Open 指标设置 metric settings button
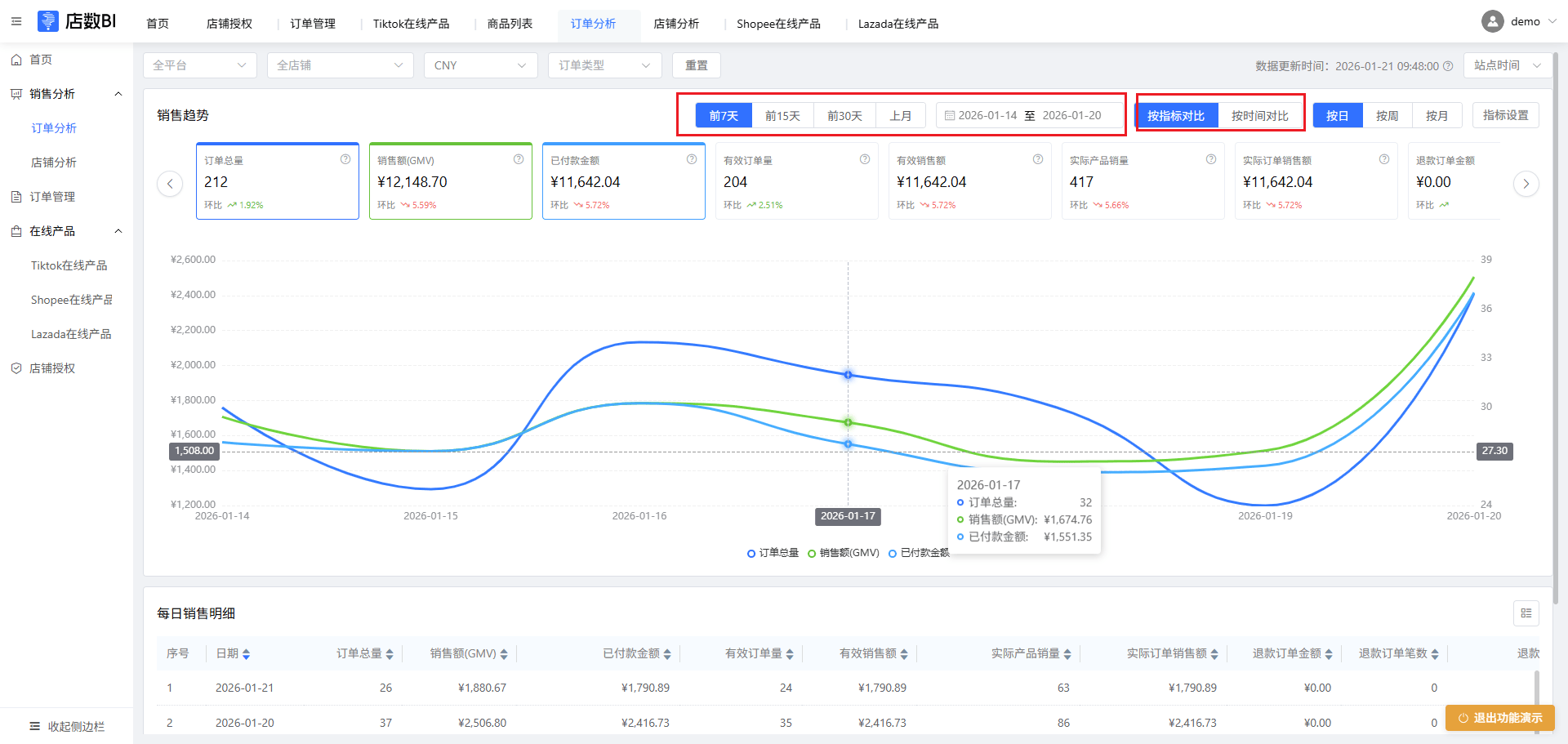The width and height of the screenshot is (1568, 744). (1505, 116)
